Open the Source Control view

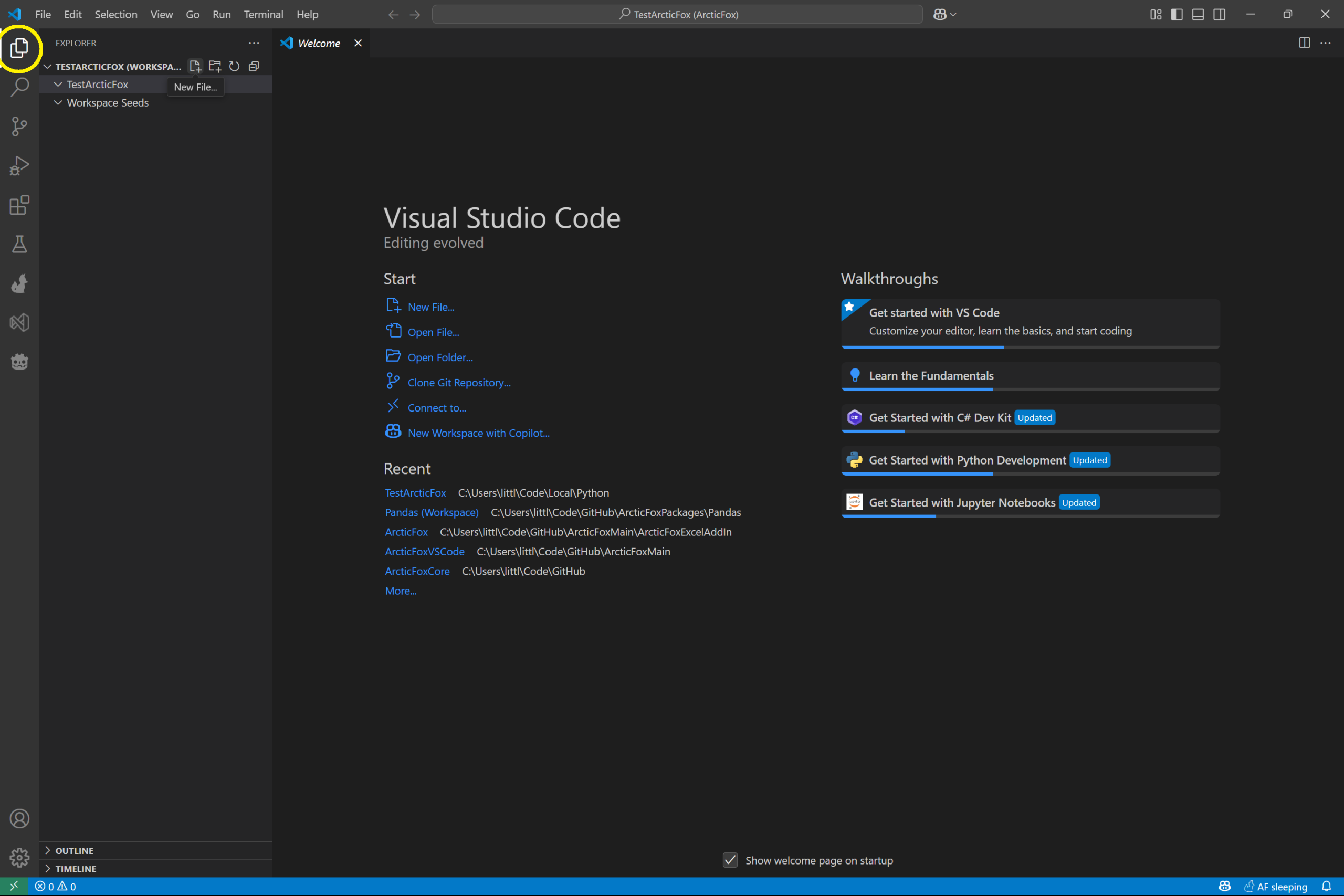click(19, 127)
